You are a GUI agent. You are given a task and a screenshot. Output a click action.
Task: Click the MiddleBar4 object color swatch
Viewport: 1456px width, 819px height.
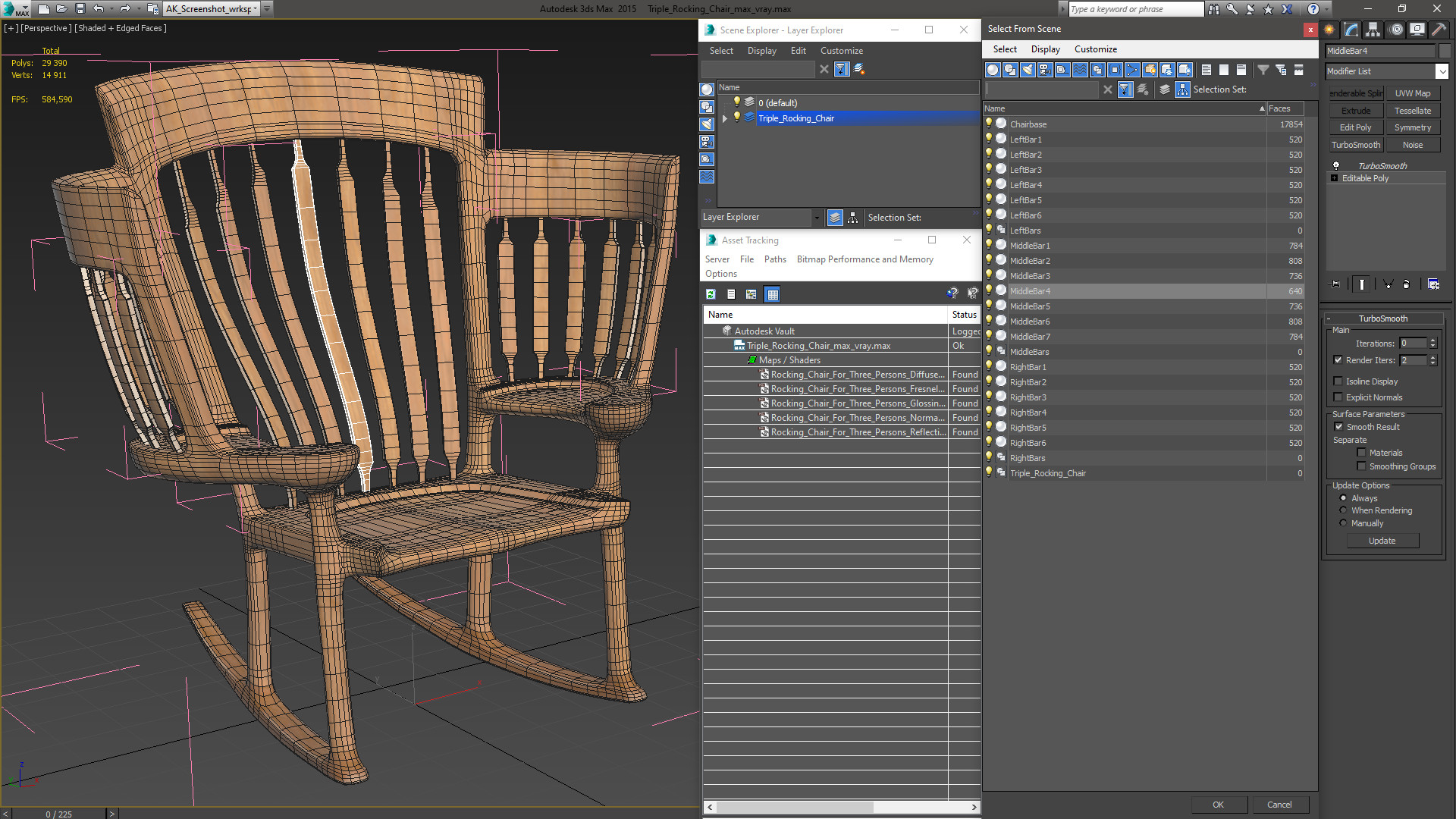pyautogui.click(x=1445, y=51)
